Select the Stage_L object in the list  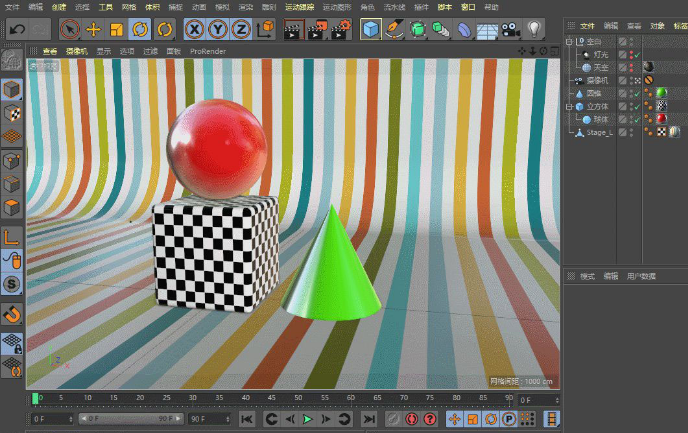598,132
